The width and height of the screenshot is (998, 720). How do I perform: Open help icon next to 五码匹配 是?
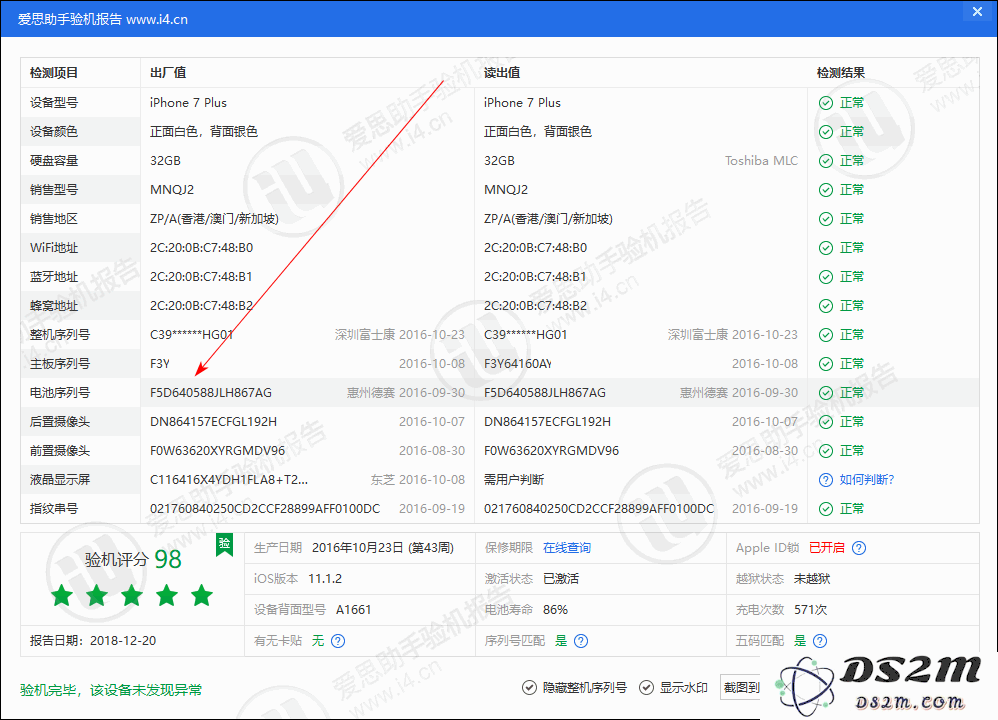click(x=820, y=641)
